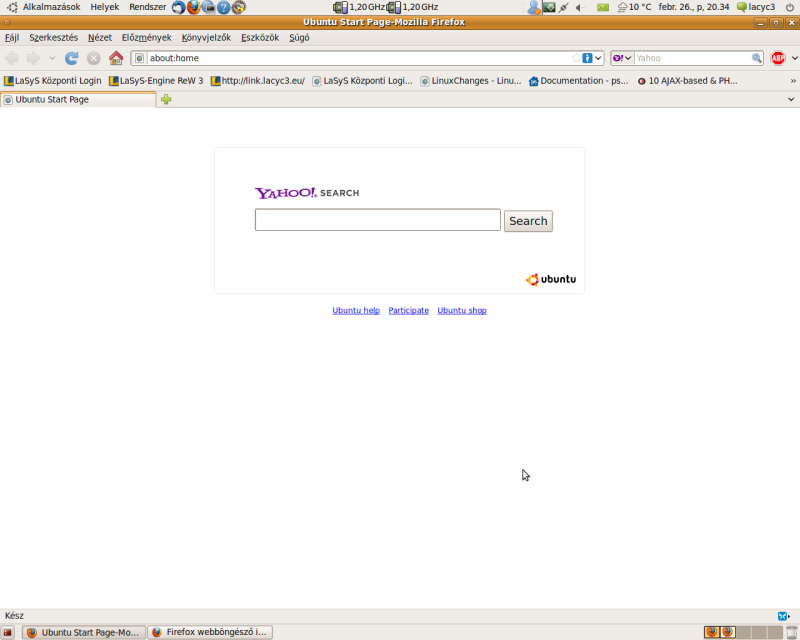Launch Firefox from the top panel icon
Screen dimensions: 800x640
coord(193,7)
